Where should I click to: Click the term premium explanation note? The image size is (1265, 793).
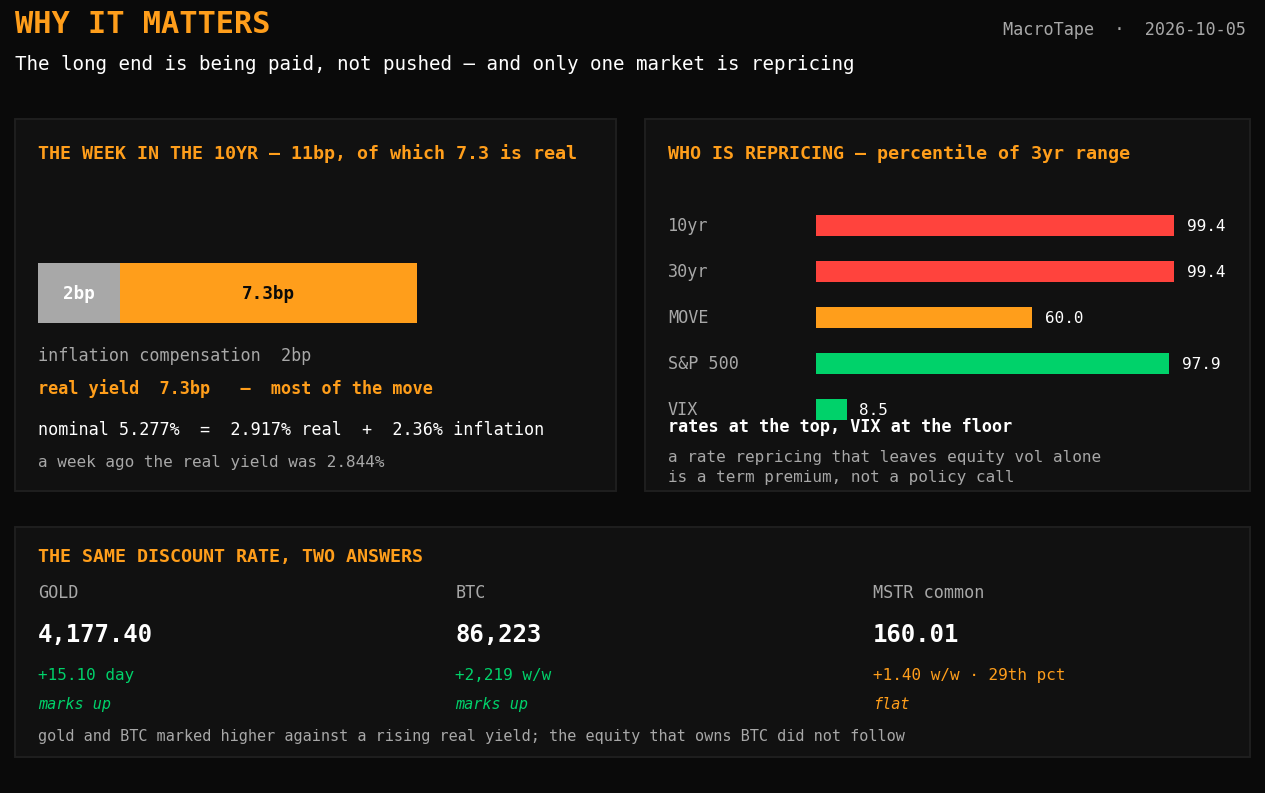click(884, 467)
